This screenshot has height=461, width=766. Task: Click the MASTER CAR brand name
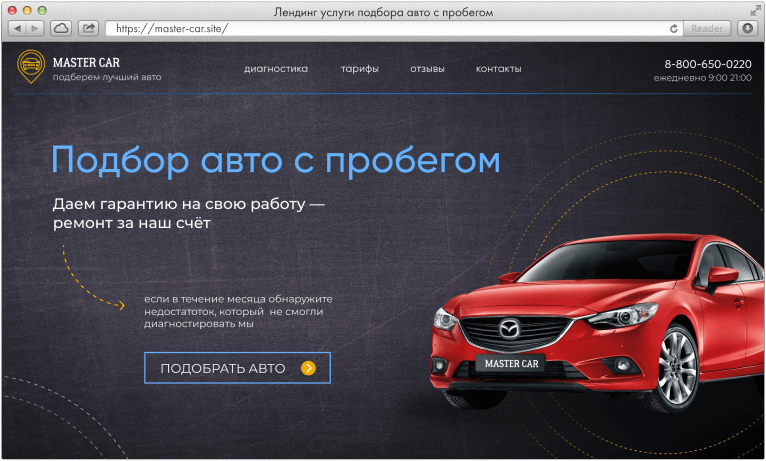86,63
